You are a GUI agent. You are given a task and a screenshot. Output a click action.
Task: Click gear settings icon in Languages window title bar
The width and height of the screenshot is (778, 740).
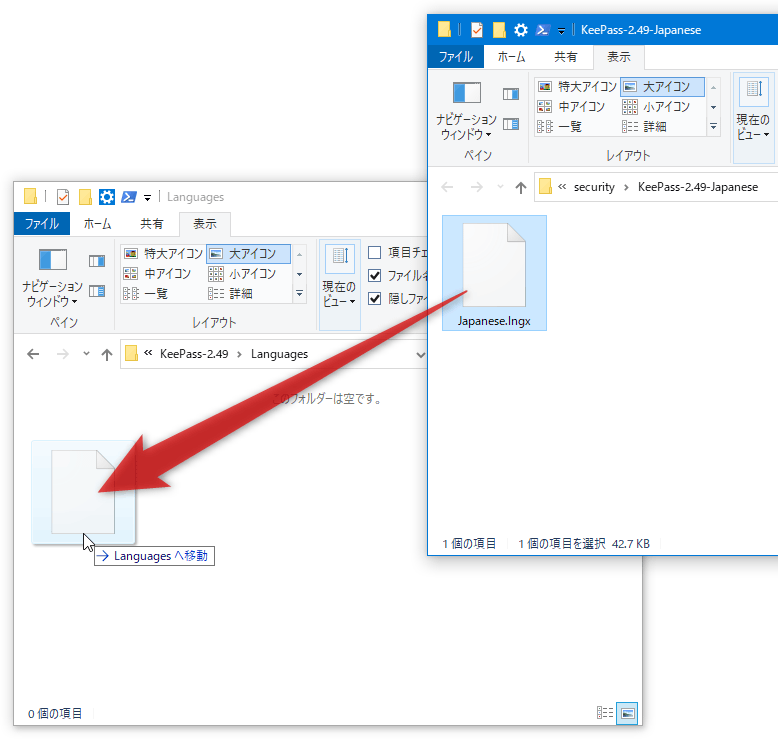[x=107, y=197]
